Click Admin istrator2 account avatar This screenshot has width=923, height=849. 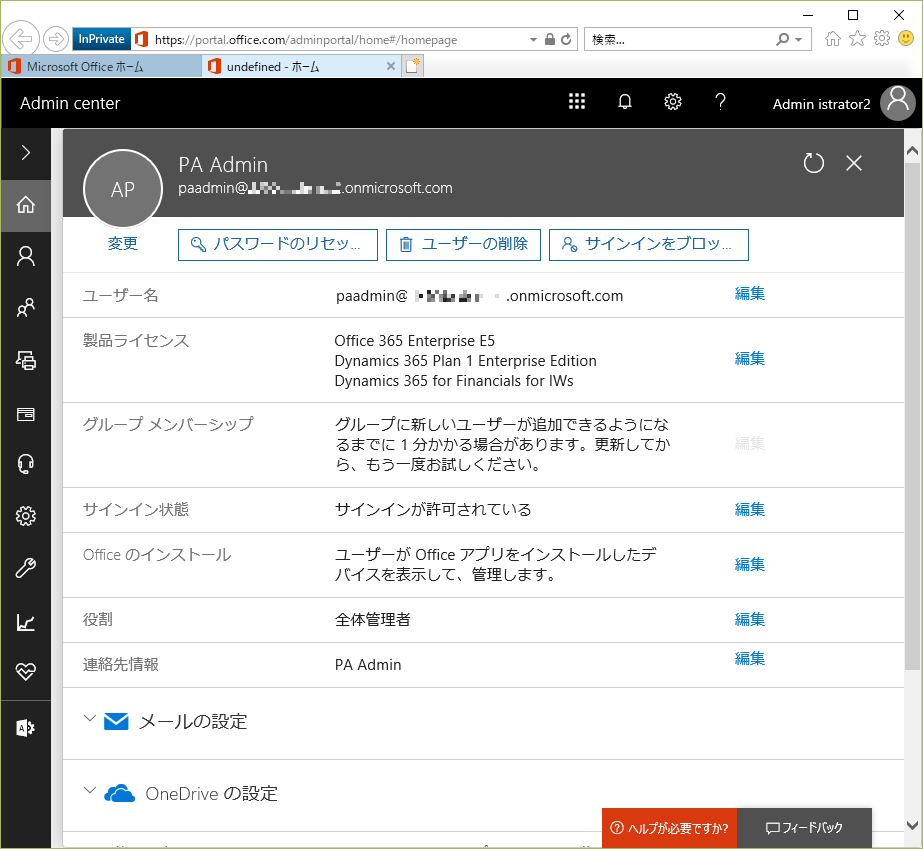[898, 103]
